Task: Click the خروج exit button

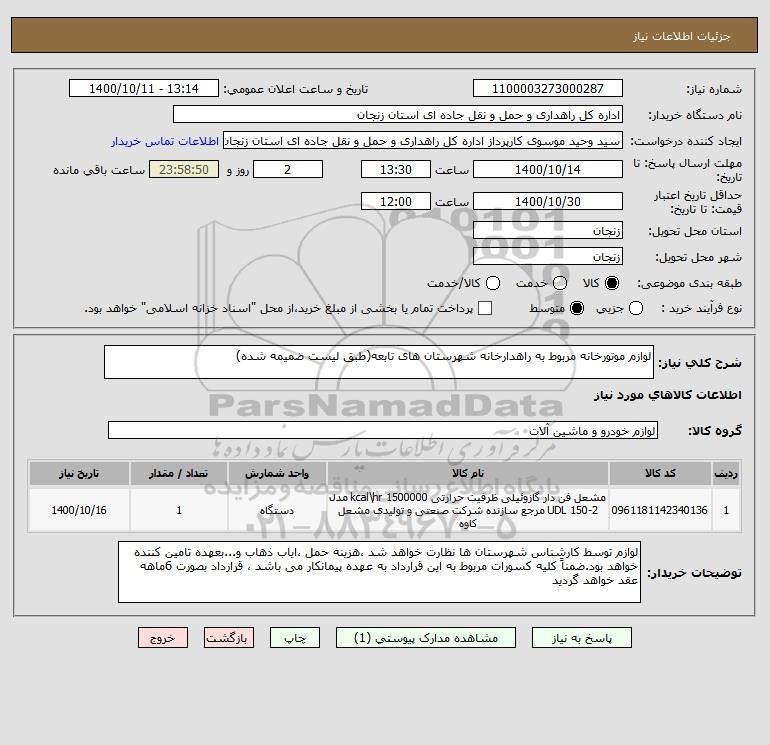Action: click(x=163, y=638)
